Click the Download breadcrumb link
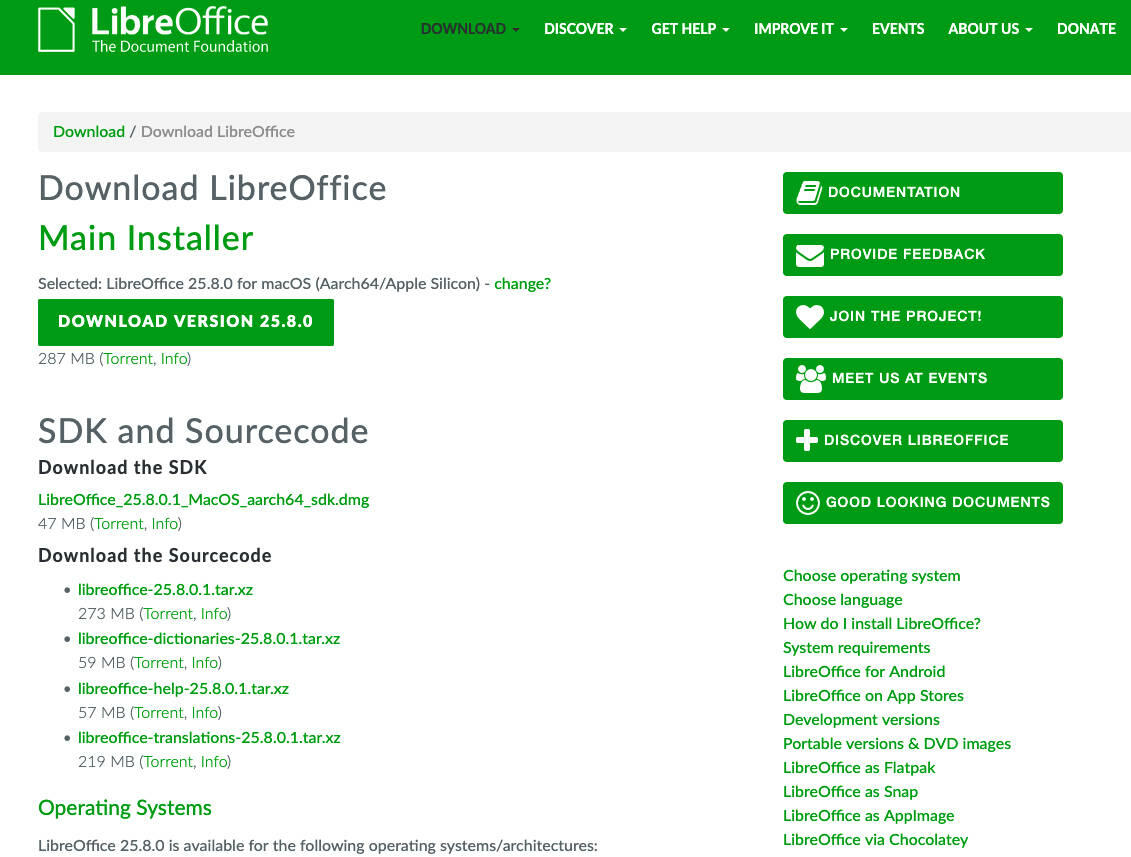 pos(89,131)
